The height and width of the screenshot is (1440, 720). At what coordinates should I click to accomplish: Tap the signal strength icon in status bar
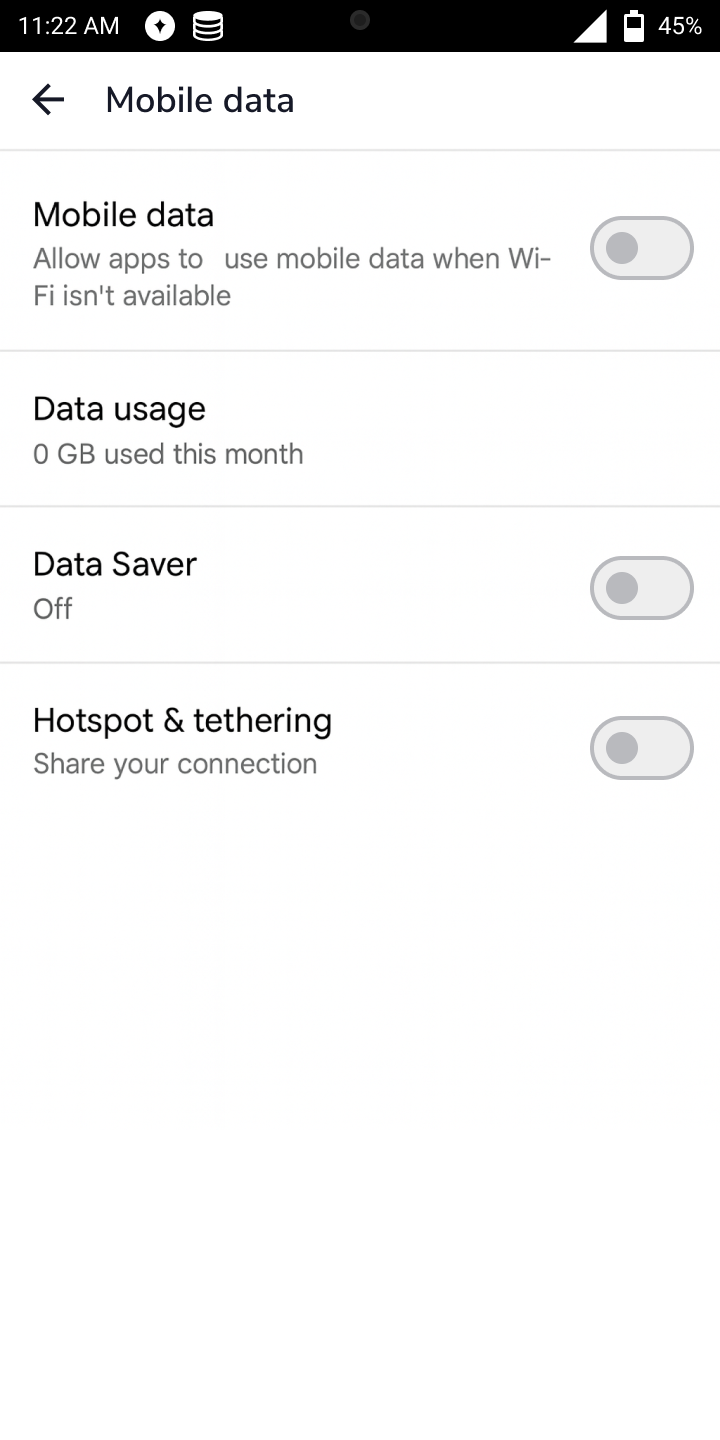click(x=590, y=27)
